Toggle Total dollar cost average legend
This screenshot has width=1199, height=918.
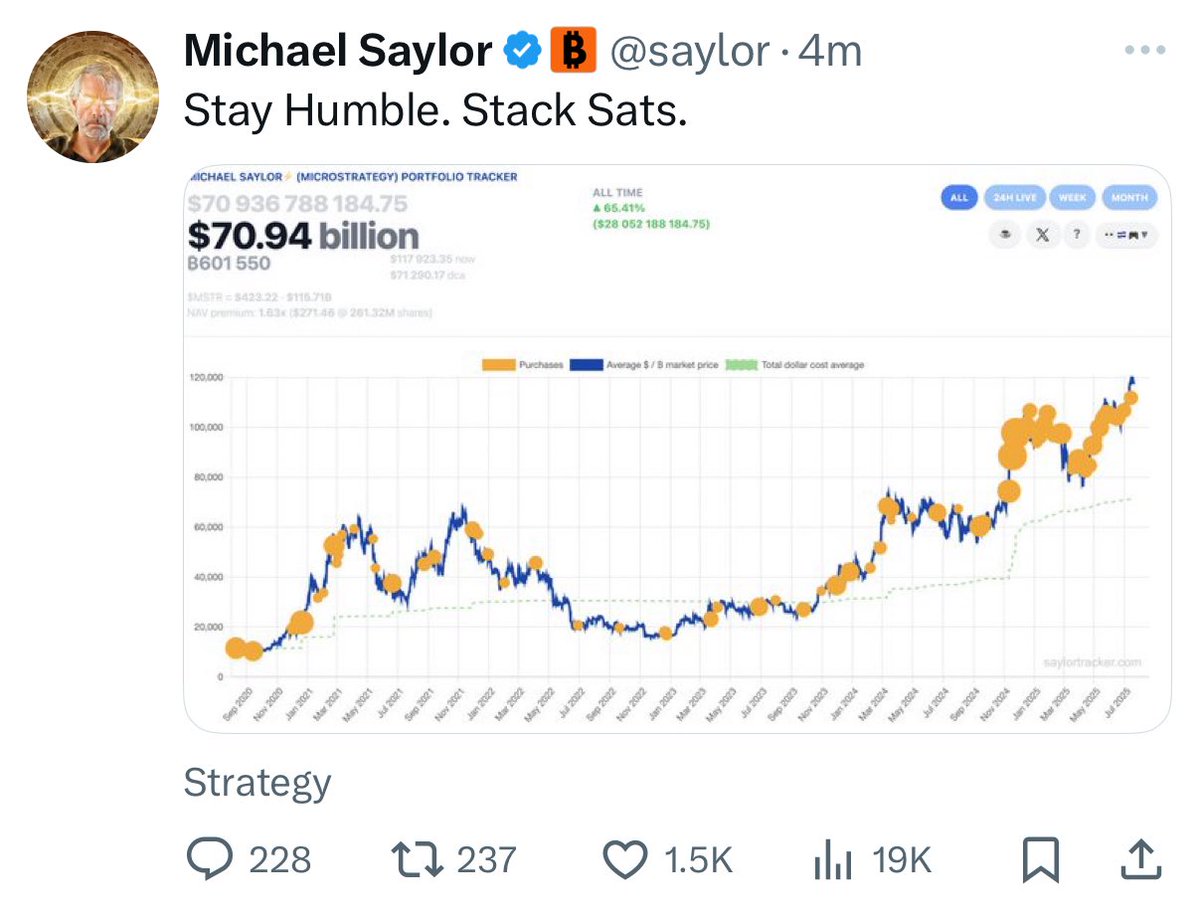(x=794, y=365)
